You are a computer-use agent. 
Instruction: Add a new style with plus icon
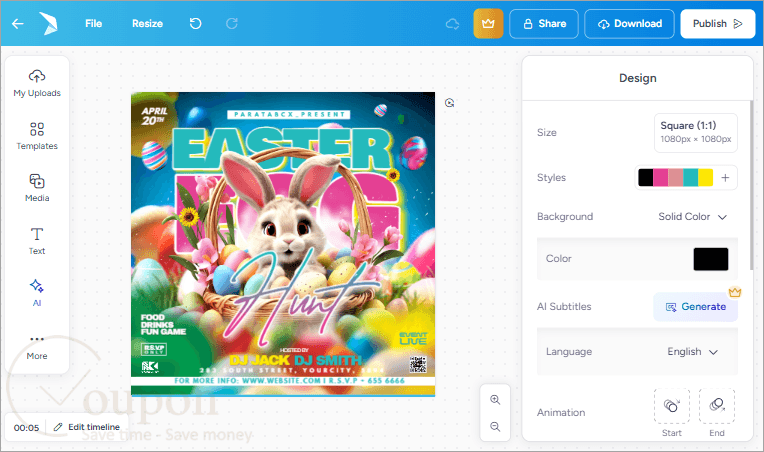click(x=725, y=178)
